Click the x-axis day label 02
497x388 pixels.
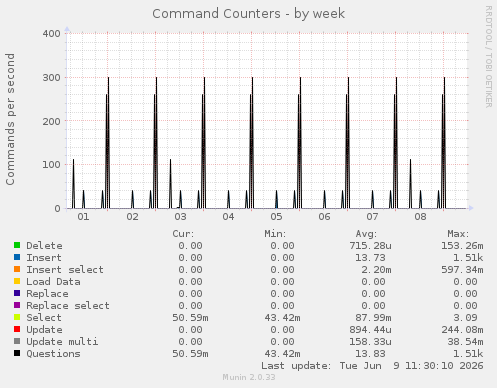click(x=132, y=217)
